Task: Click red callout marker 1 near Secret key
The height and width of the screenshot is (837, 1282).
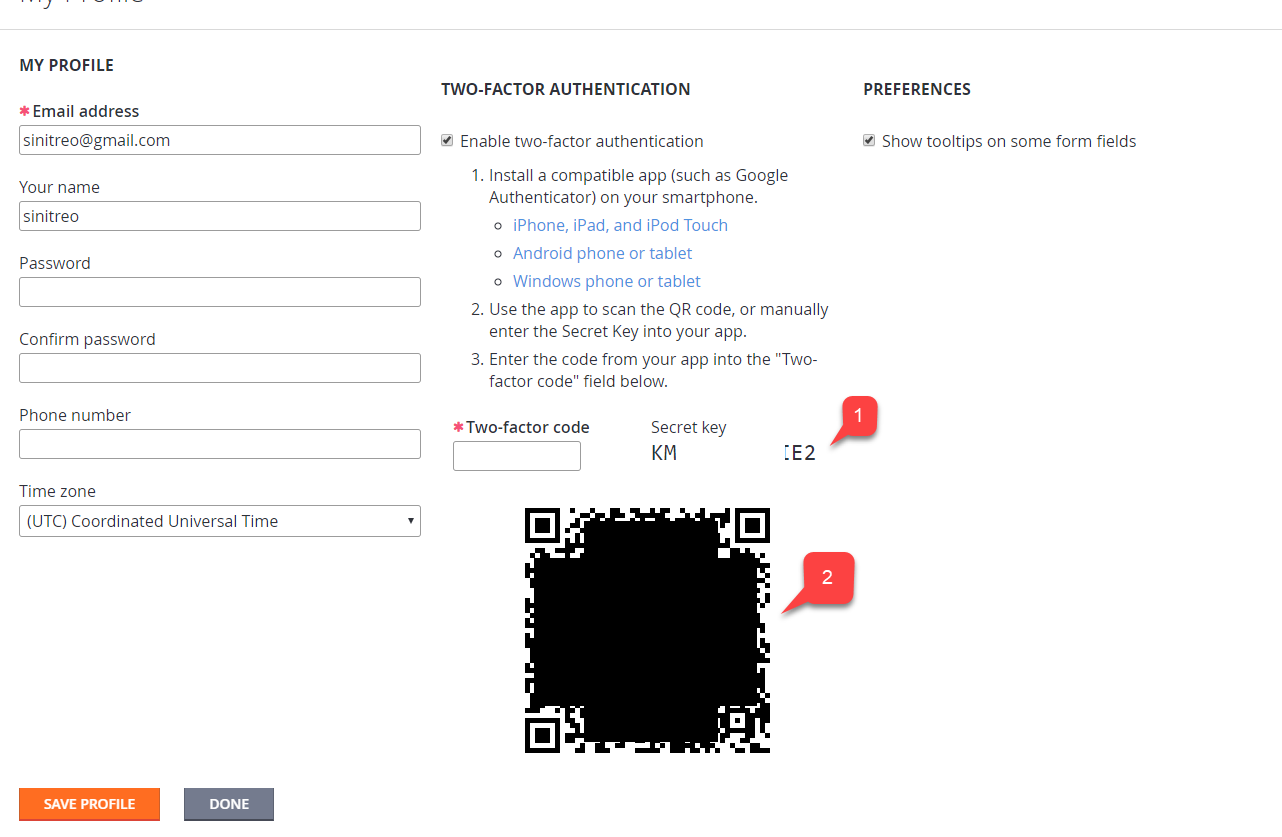Action: pos(858,415)
